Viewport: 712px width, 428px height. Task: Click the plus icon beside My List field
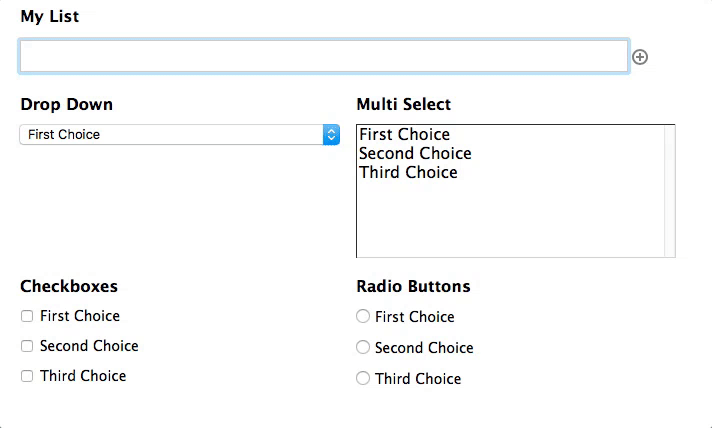[640, 57]
